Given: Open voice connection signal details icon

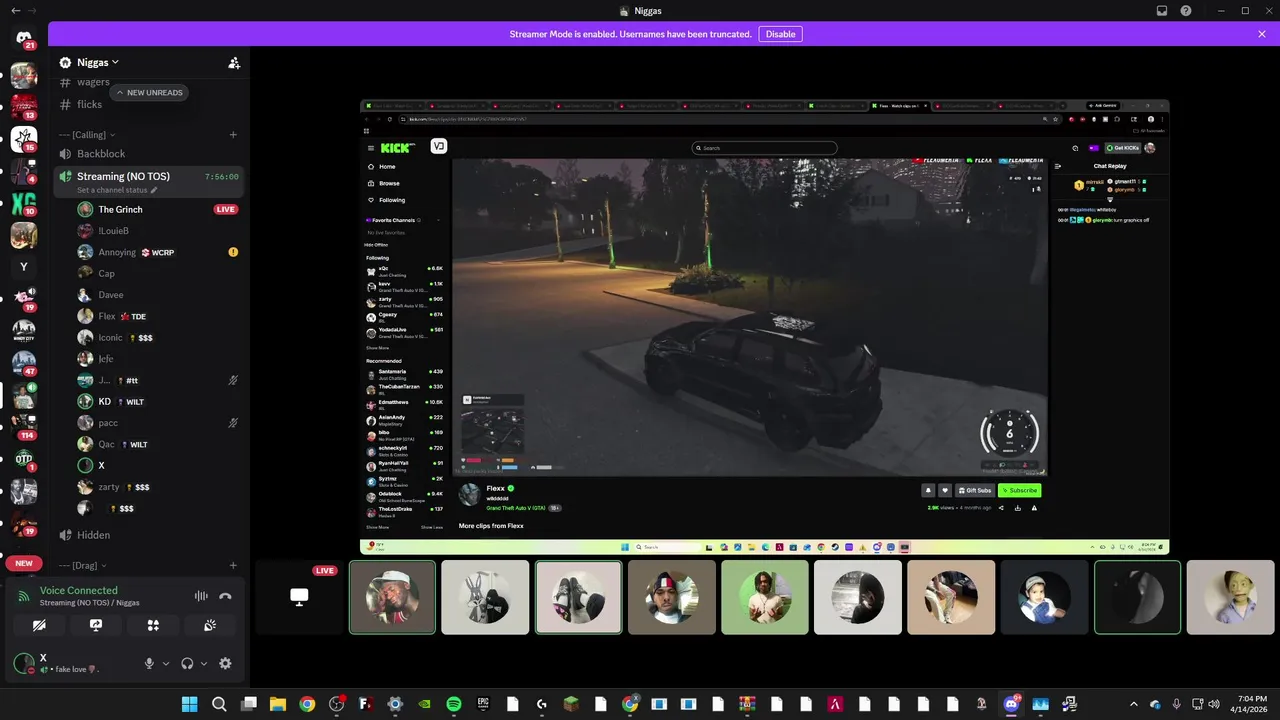Looking at the screenshot, I should pyautogui.click(x=24, y=596).
